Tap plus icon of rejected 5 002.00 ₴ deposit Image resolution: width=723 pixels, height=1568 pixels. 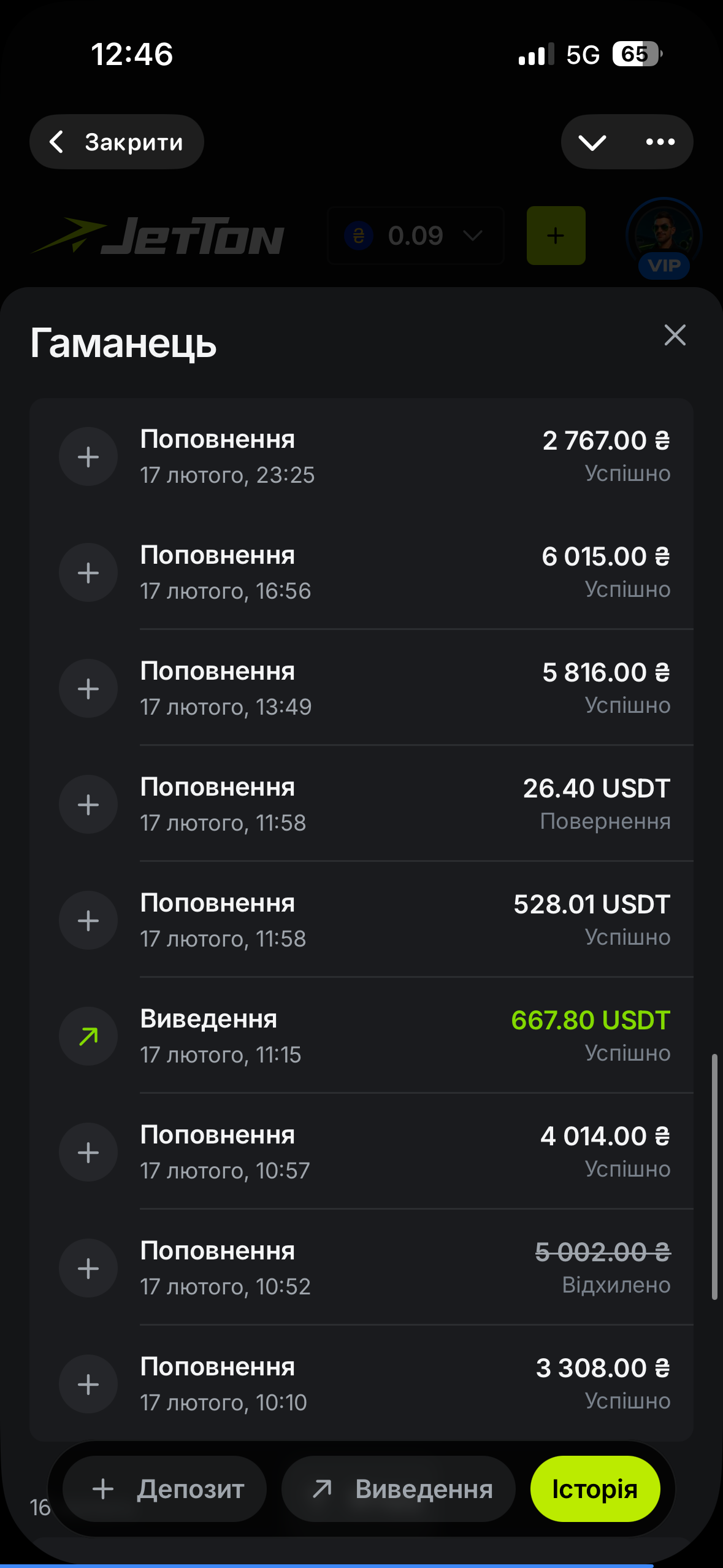[x=88, y=1268]
